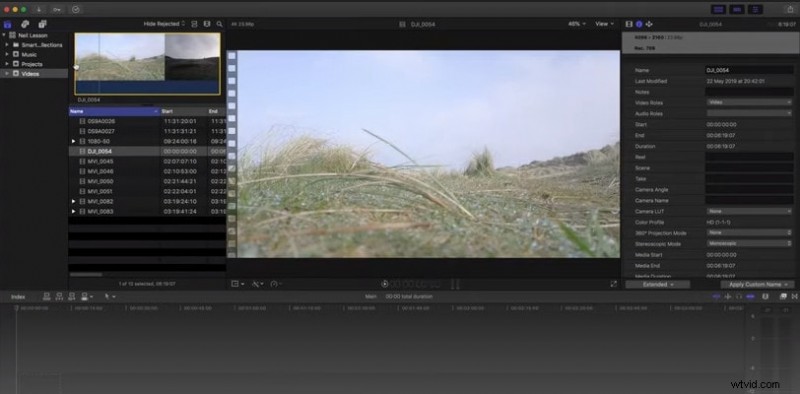
Task: Sort by the Name column header
Action: click(115, 111)
